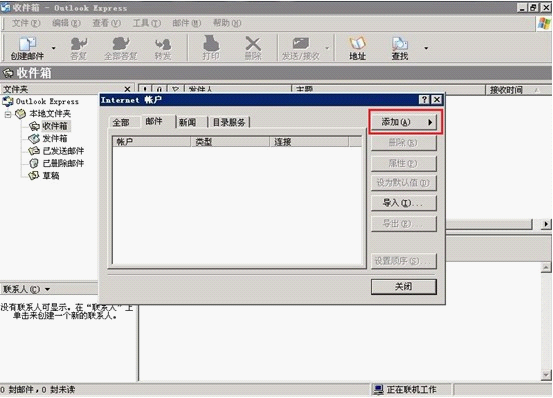This screenshot has height=398, width=553.
Task: Open the File (文件) menu
Action: tap(26, 23)
